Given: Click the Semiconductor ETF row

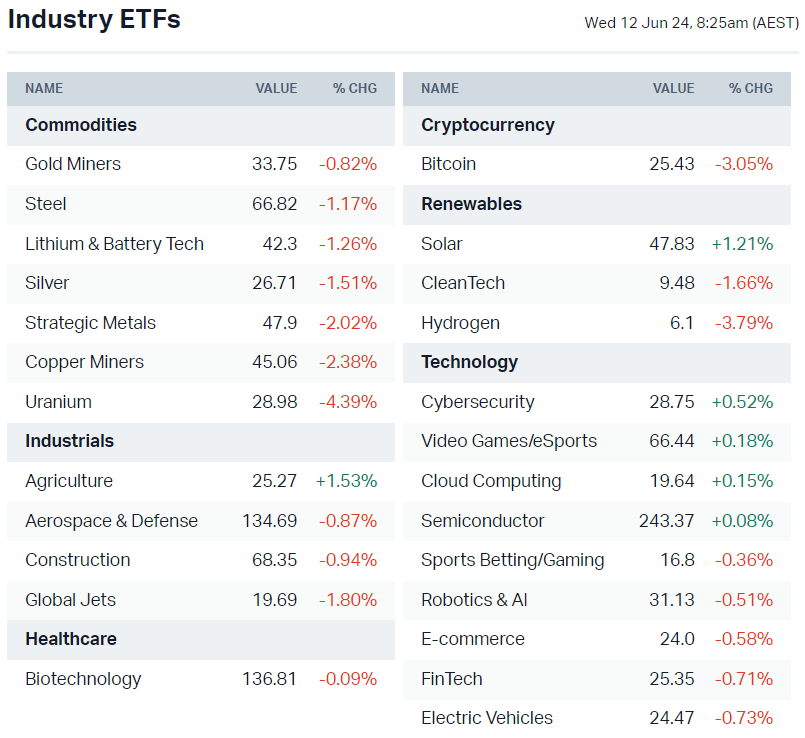Looking at the screenshot, I should (x=482, y=521).
